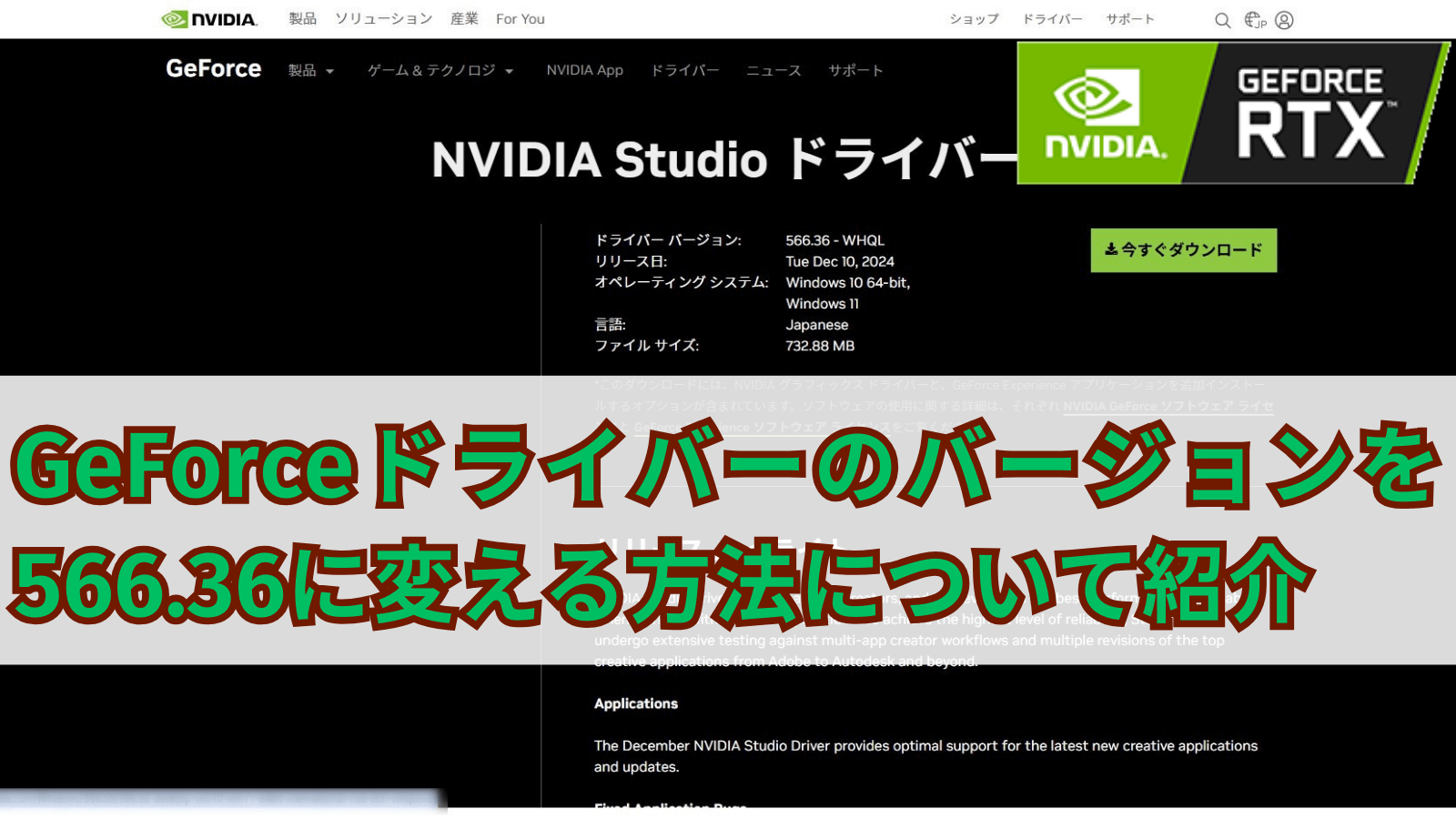The width and height of the screenshot is (1456, 819).
Task: Go to サポート in the GeForce navigation
Action: click(x=855, y=71)
